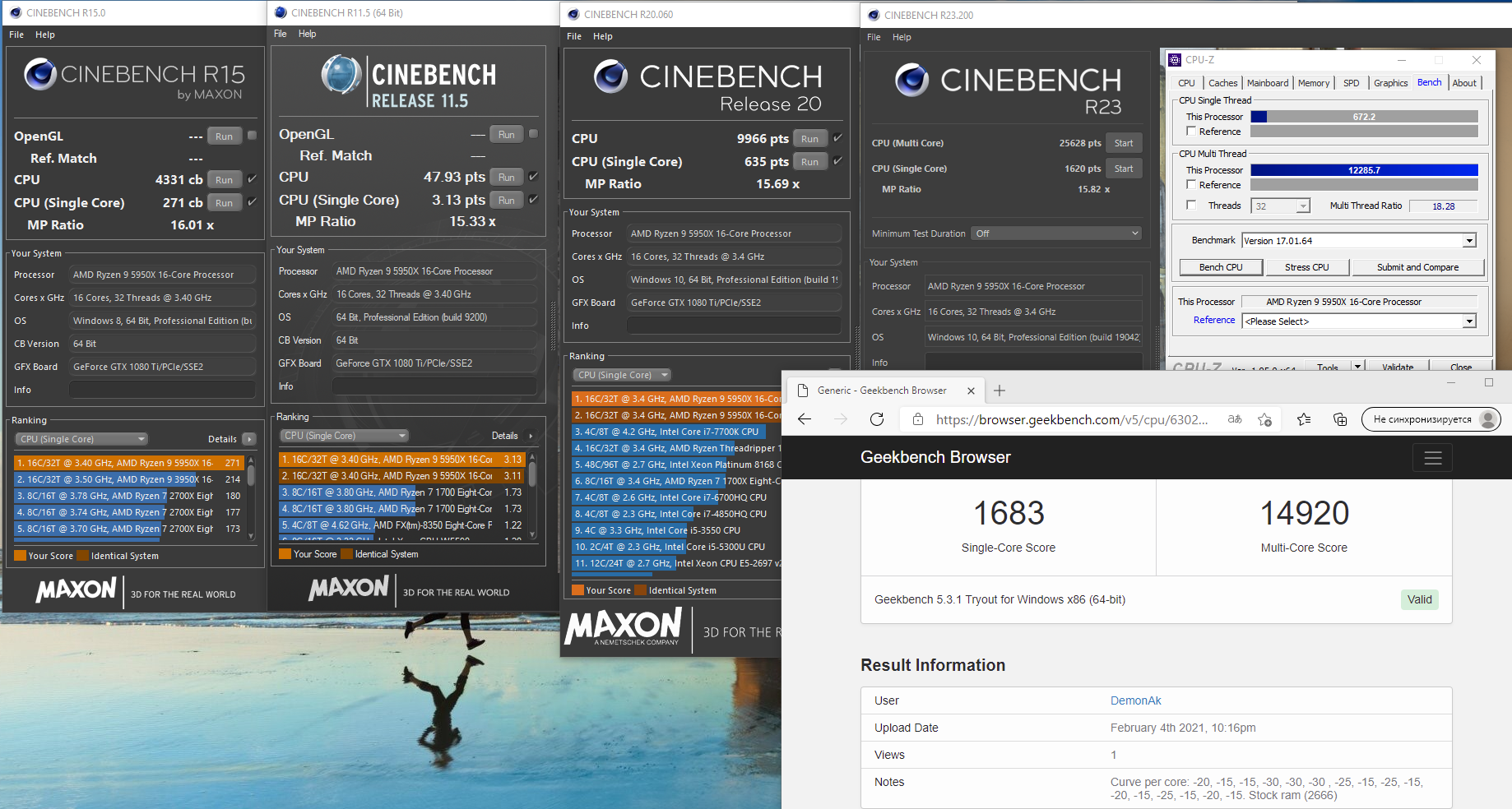The height and width of the screenshot is (809, 1512).
Task: Run the CPU (Single Core) test in R20
Action: [809, 162]
